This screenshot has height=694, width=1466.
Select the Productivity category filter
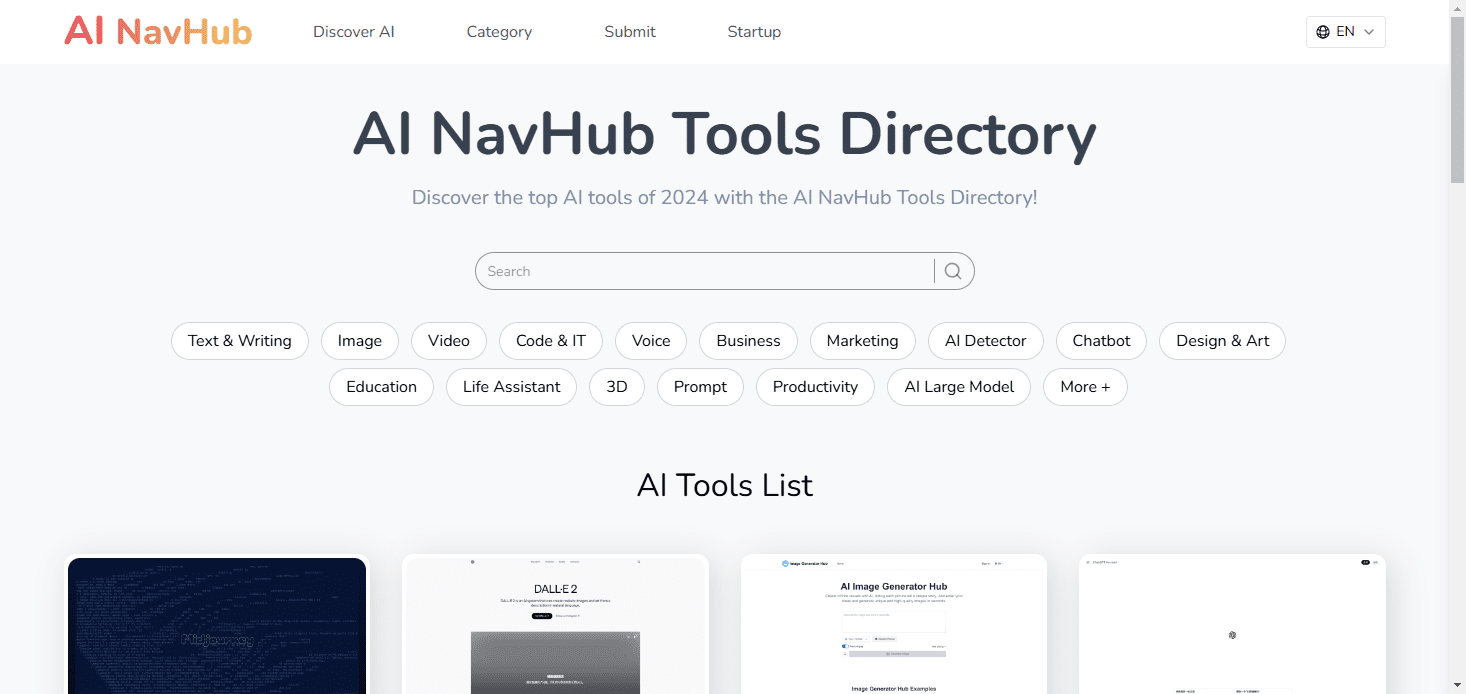(815, 387)
